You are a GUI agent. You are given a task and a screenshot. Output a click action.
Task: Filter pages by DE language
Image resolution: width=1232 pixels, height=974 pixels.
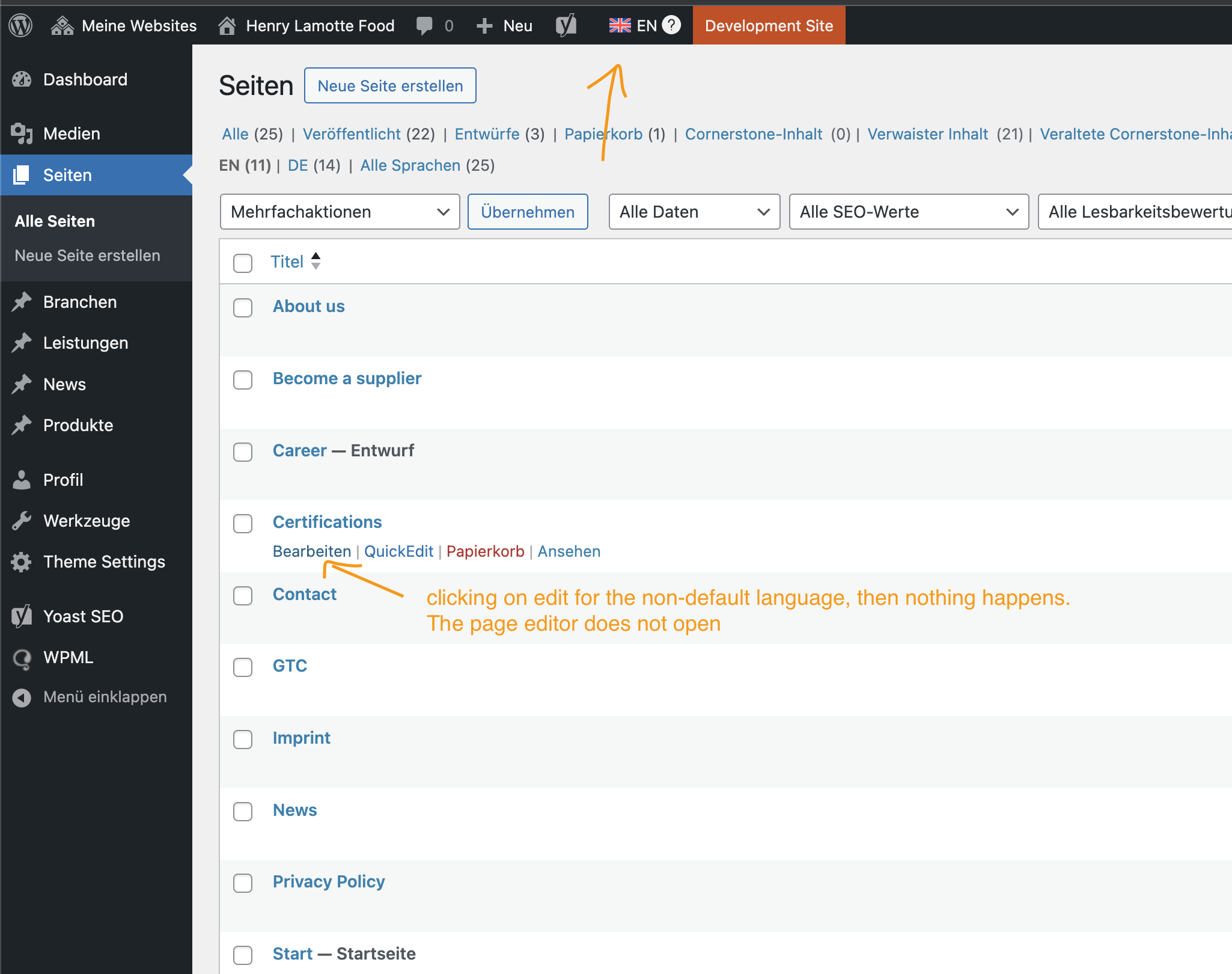coord(298,165)
